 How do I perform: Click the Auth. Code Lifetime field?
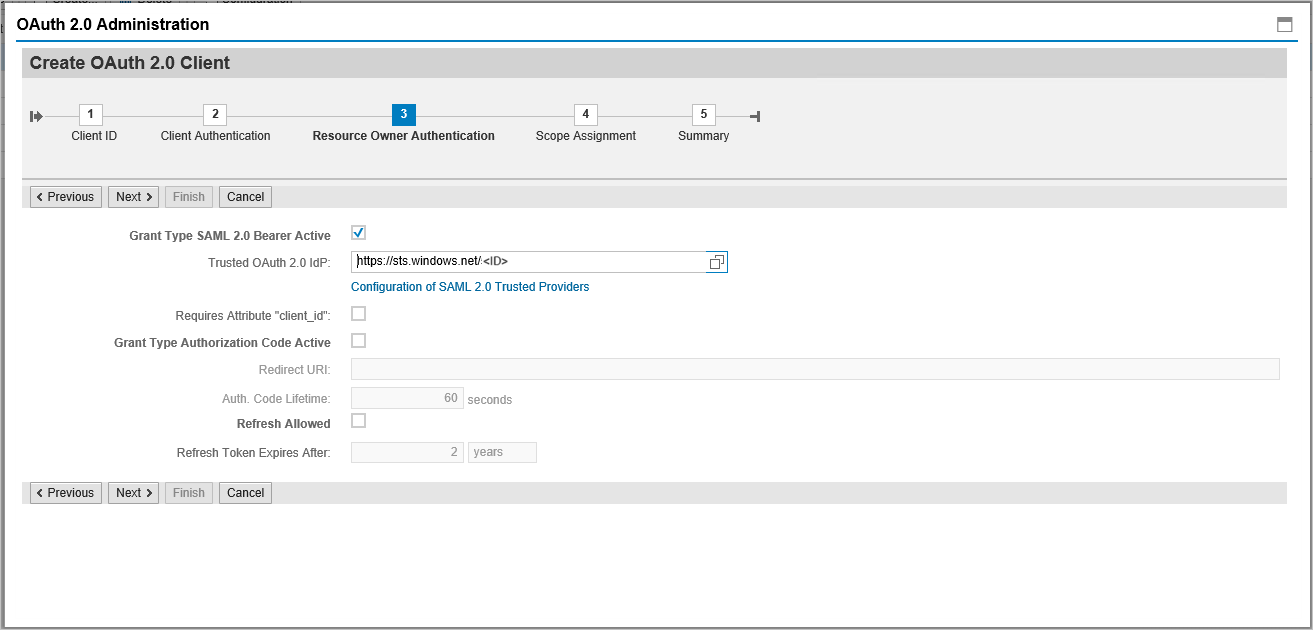(x=406, y=397)
